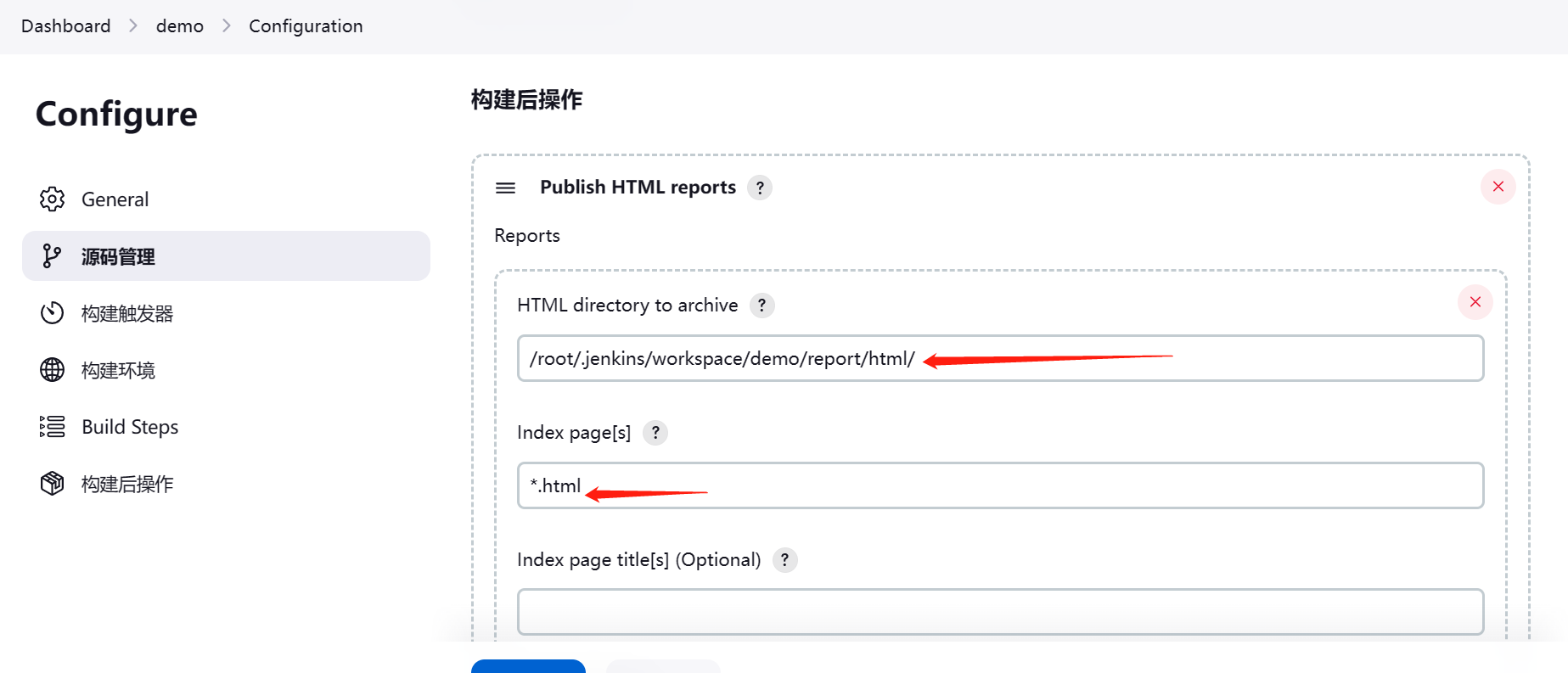Click the drag handle beside Publish HTML reports

[x=505, y=188]
